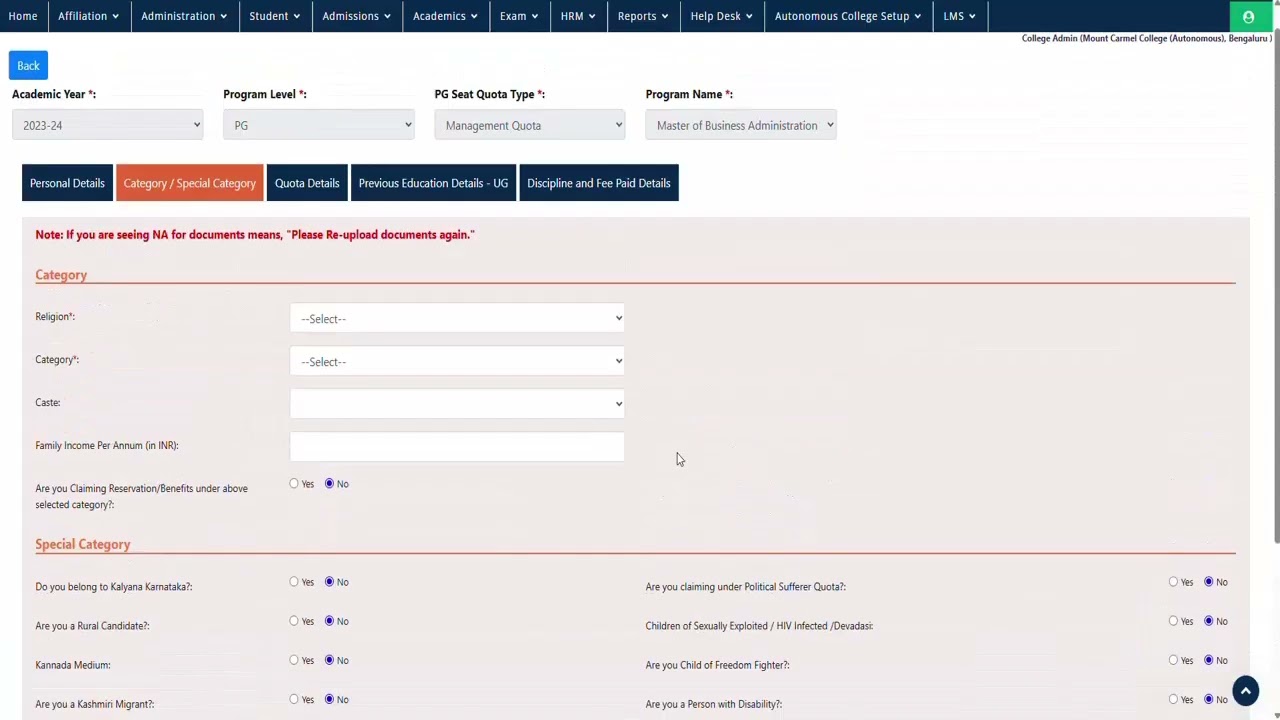Select No for Child of Freedom Fighter

(x=1208, y=660)
